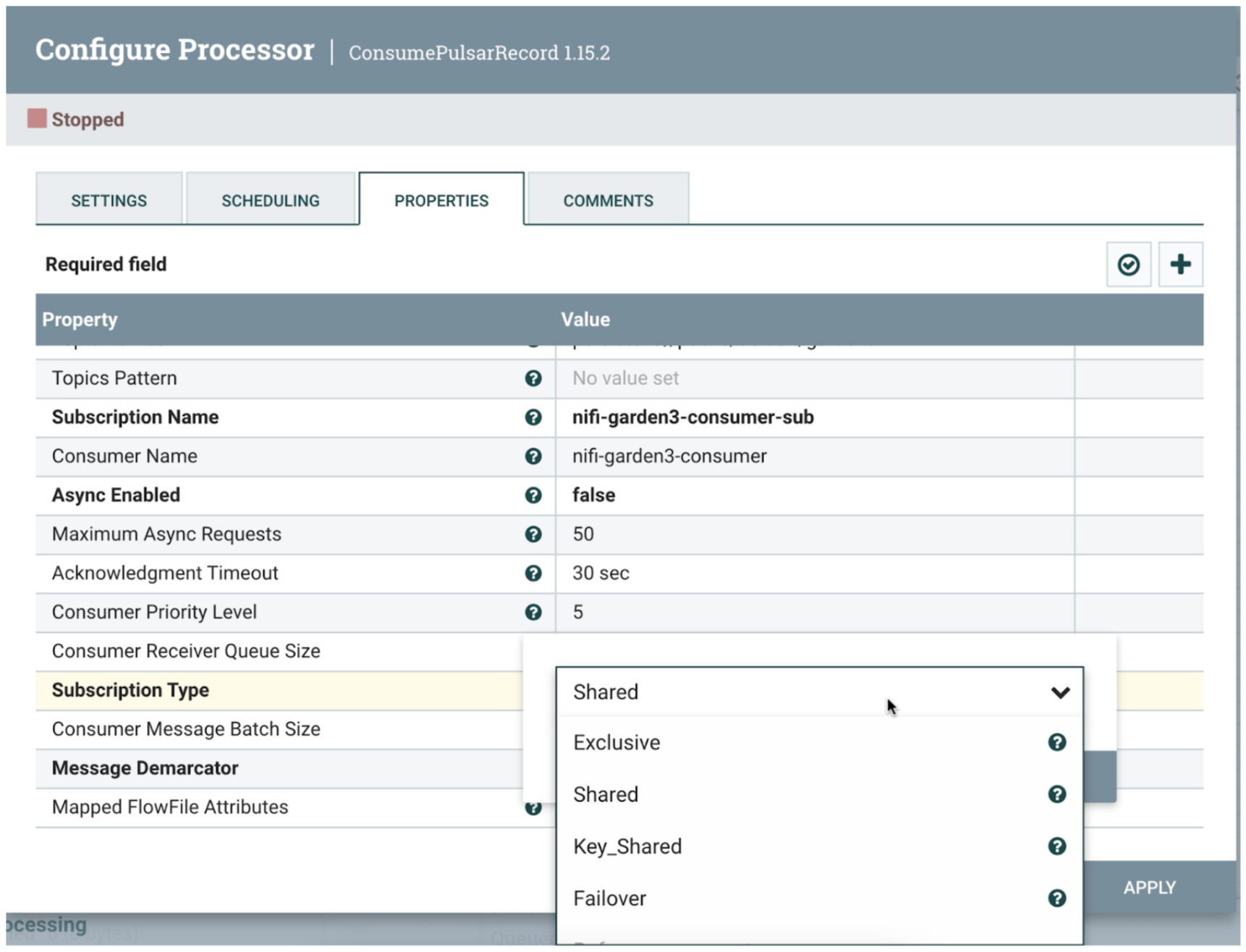
Task: Open help for the Exclusive option
Action: pyautogui.click(x=1057, y=741)
